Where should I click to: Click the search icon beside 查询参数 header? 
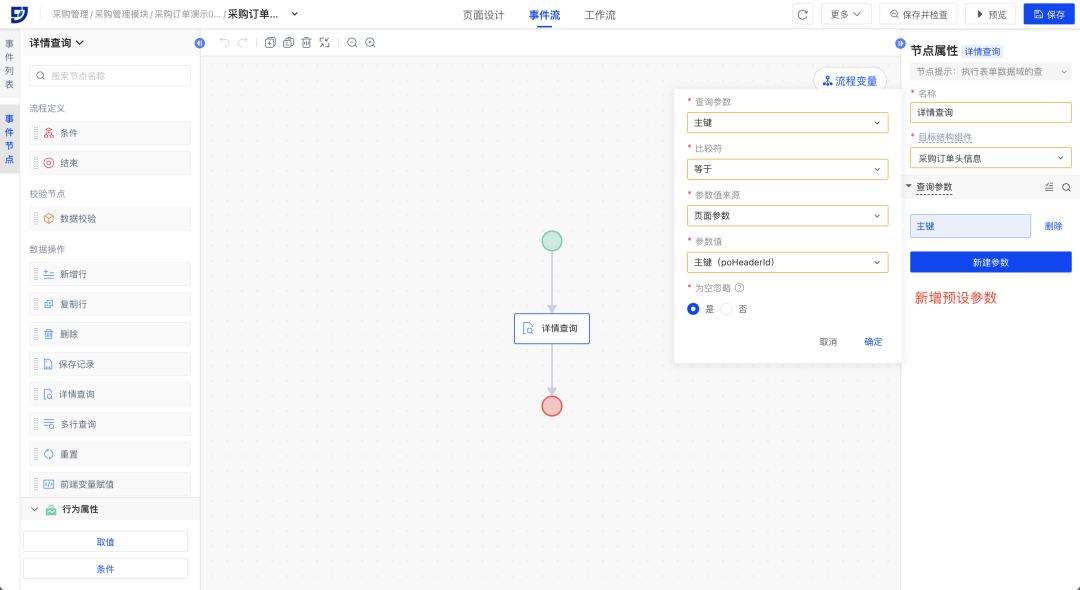(1066, 187)
